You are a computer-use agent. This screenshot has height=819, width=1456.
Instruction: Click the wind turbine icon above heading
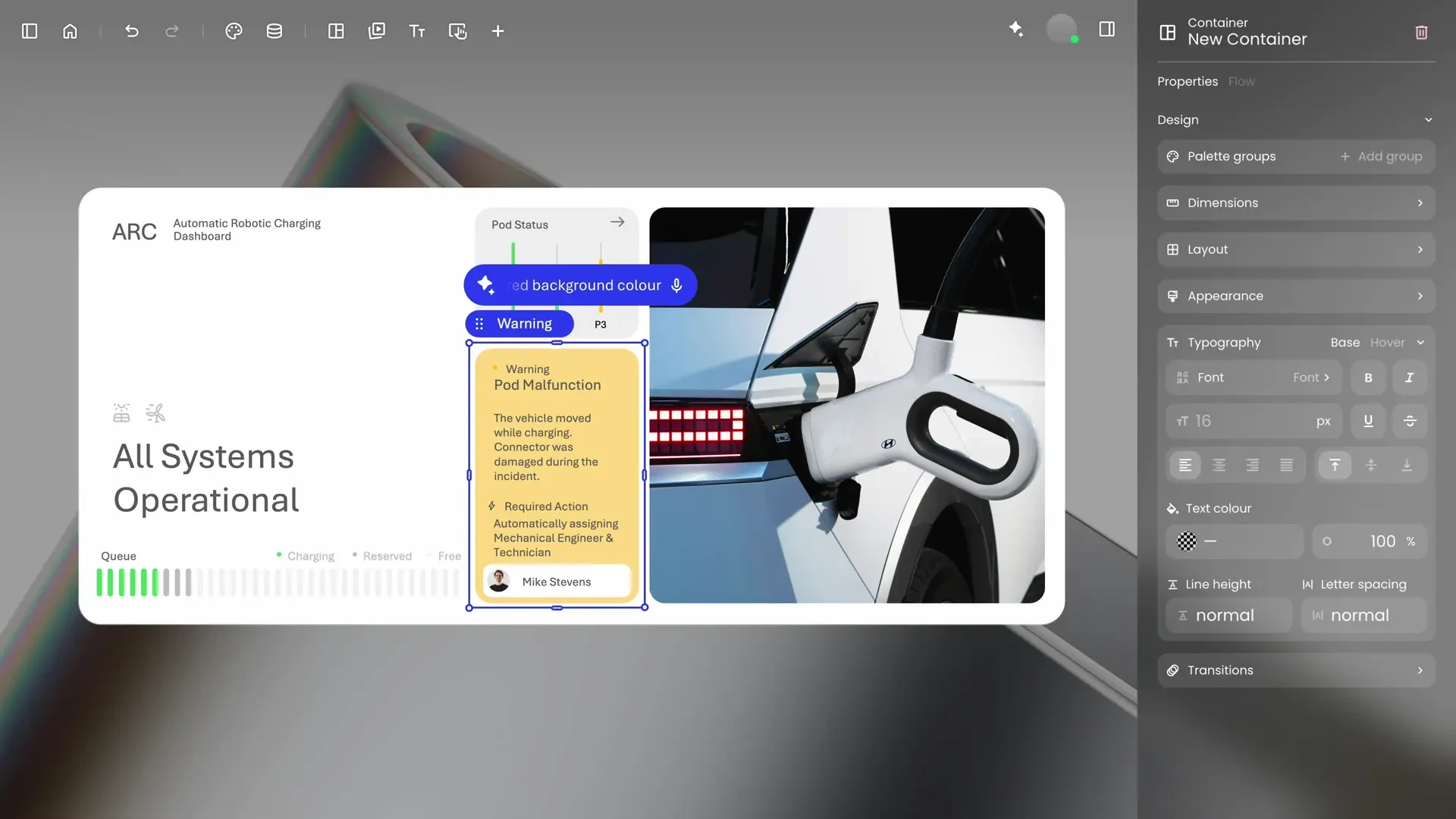click(x=155, y=413)
